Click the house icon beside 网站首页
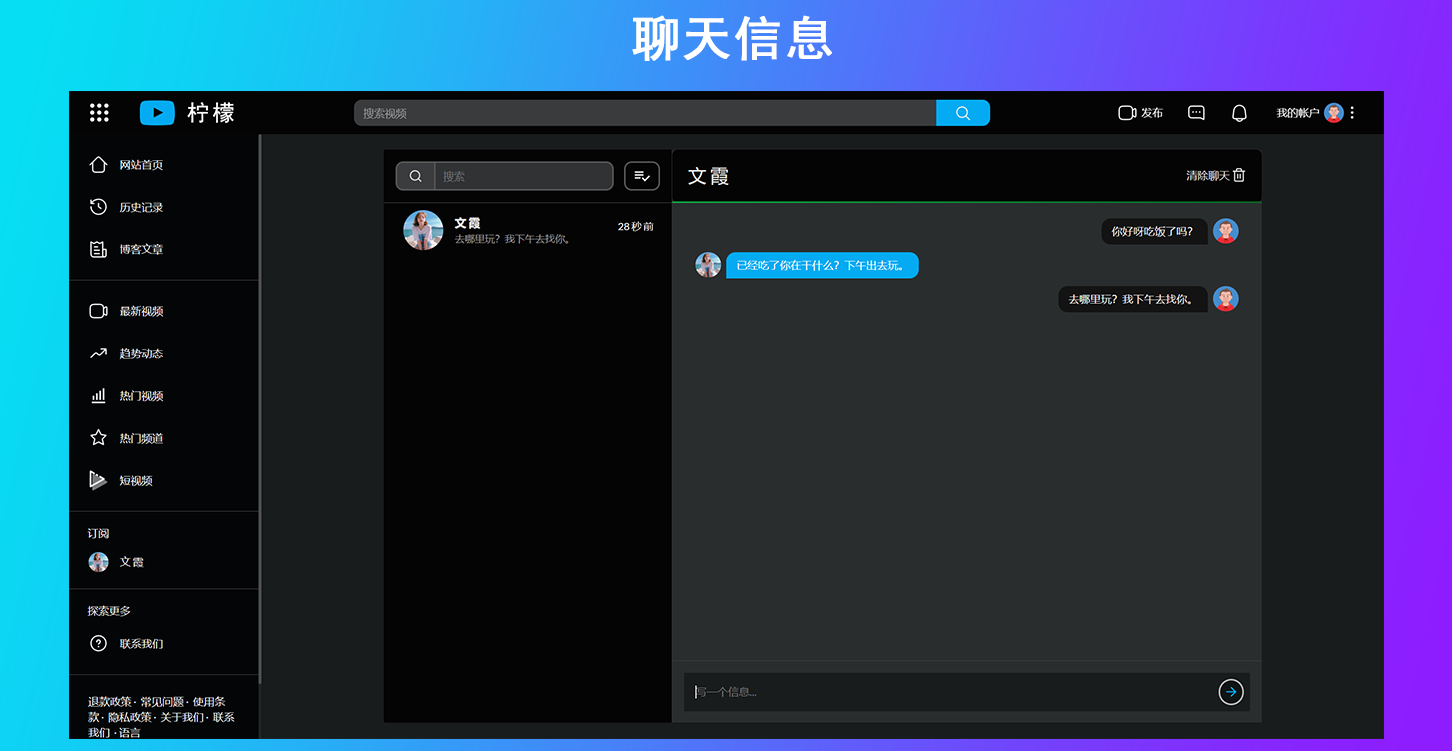 click(x=98, y=164)
